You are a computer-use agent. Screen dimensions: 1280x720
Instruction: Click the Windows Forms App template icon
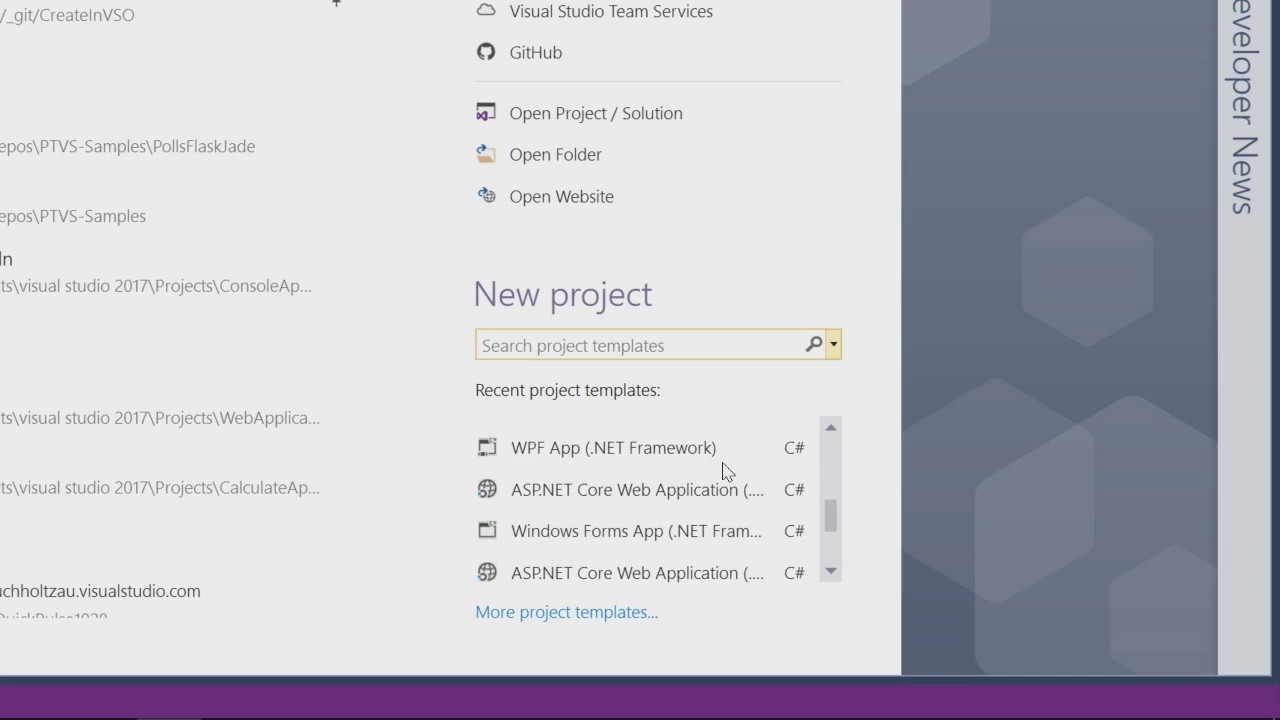[487, 531]
